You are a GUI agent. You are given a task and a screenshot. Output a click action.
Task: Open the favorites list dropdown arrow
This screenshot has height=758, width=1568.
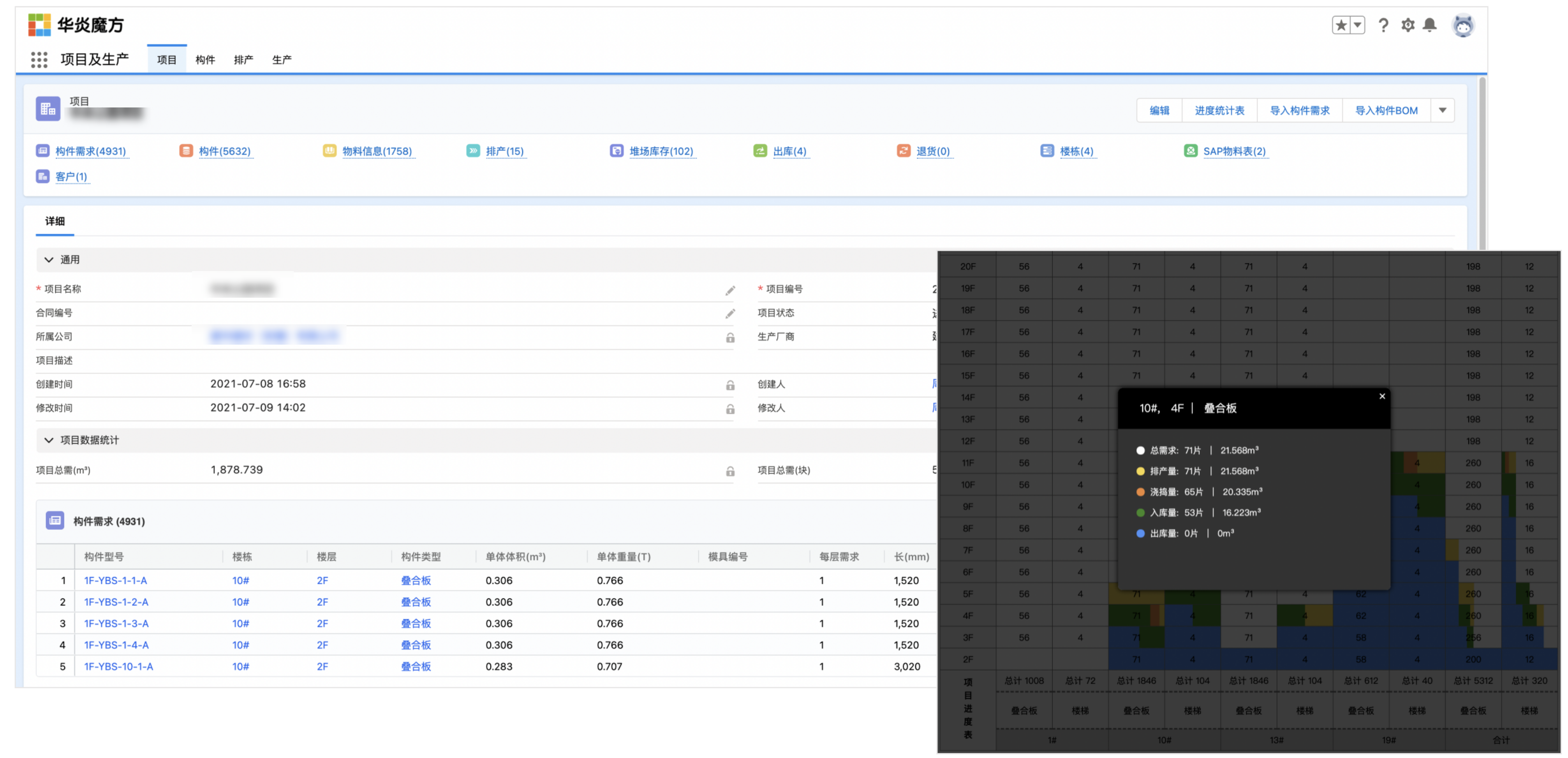click(x=1357, y=25)
